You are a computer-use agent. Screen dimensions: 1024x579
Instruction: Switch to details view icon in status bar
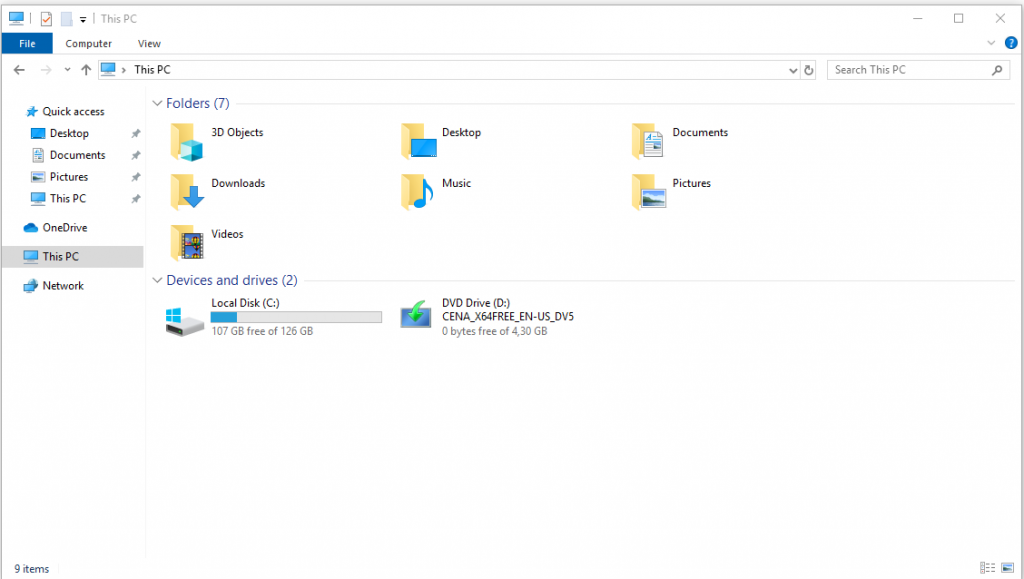tap(987, 568)
